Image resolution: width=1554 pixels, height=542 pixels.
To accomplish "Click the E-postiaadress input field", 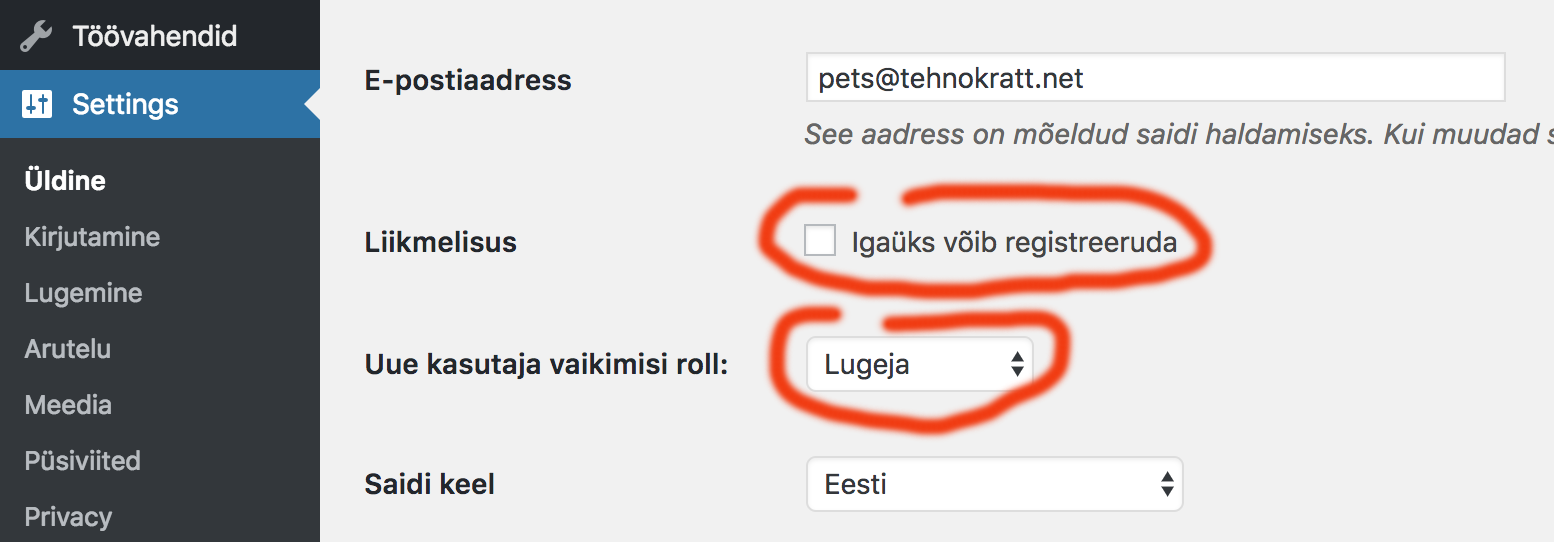I will [x=1155, y=78].
